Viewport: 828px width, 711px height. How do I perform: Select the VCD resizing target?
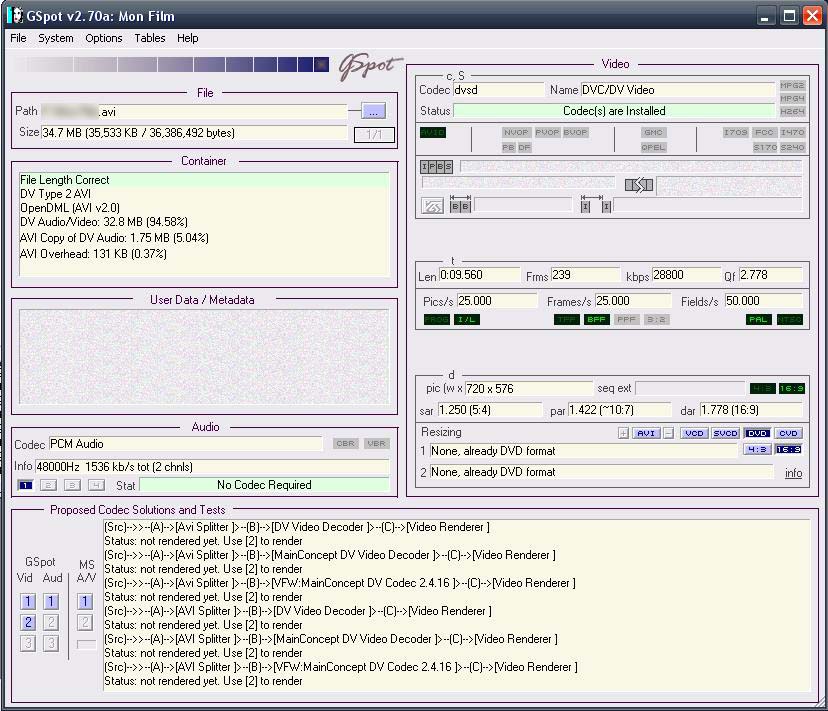pos(694,434)
